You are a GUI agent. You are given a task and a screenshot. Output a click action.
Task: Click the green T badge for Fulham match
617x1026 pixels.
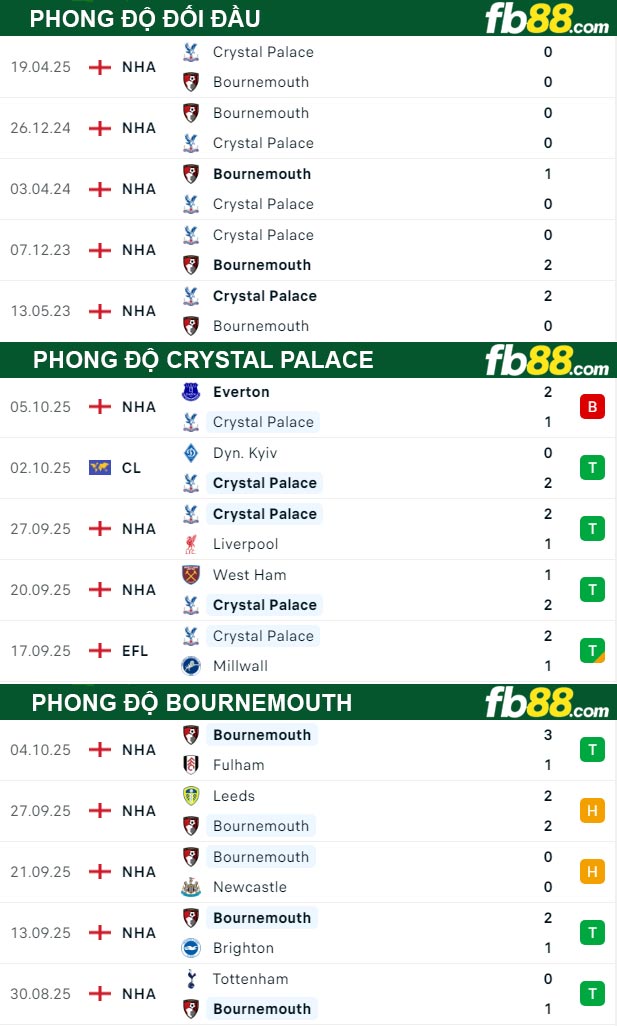pos(592,750)
